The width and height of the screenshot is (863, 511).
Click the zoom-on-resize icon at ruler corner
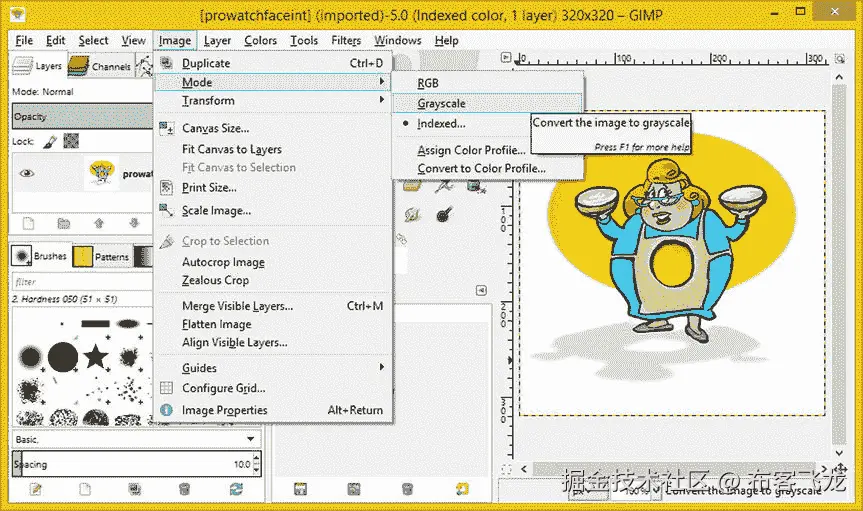point(840,58)
